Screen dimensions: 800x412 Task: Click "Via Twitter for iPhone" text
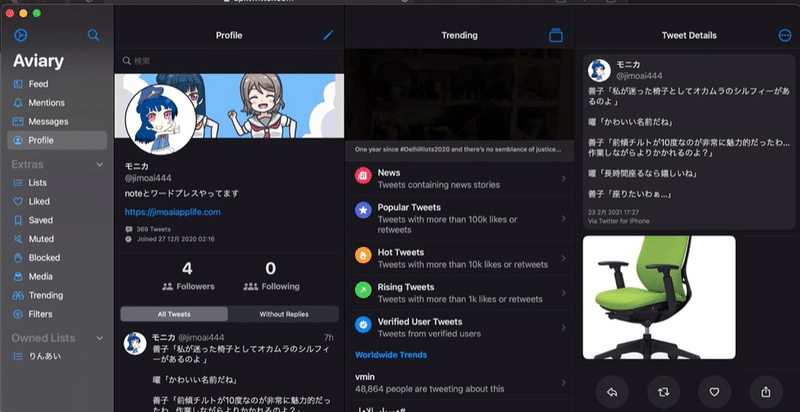pyautogui.click(x=618, y=221)
